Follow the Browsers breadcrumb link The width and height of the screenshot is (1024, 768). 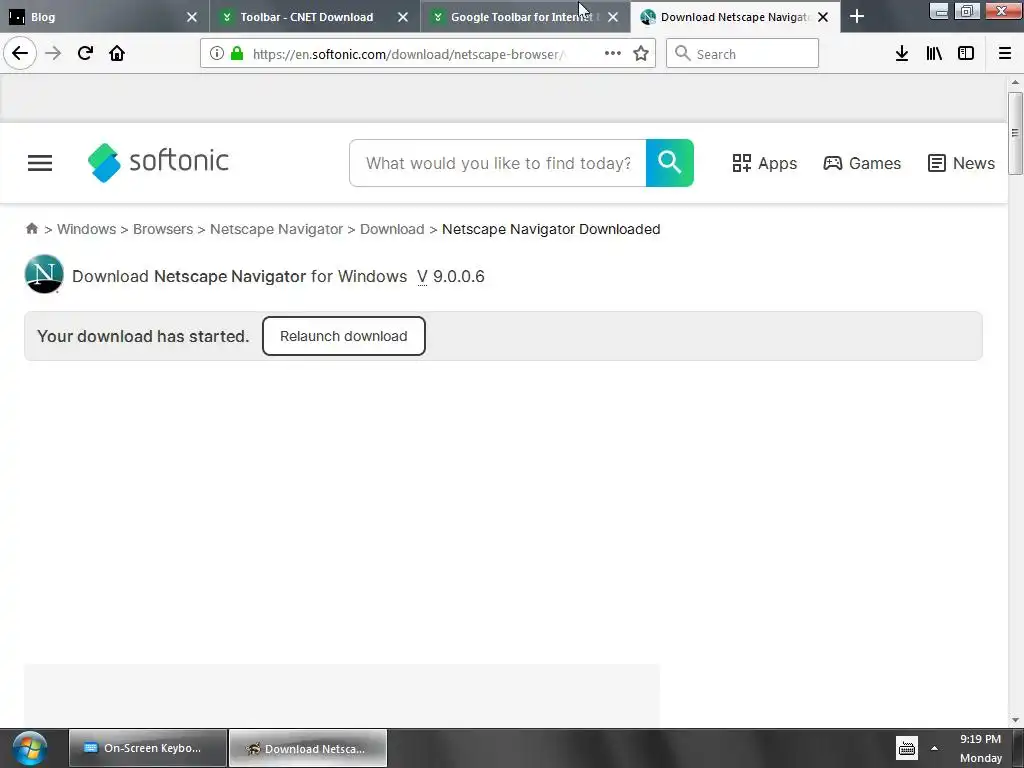pos(163,229)
